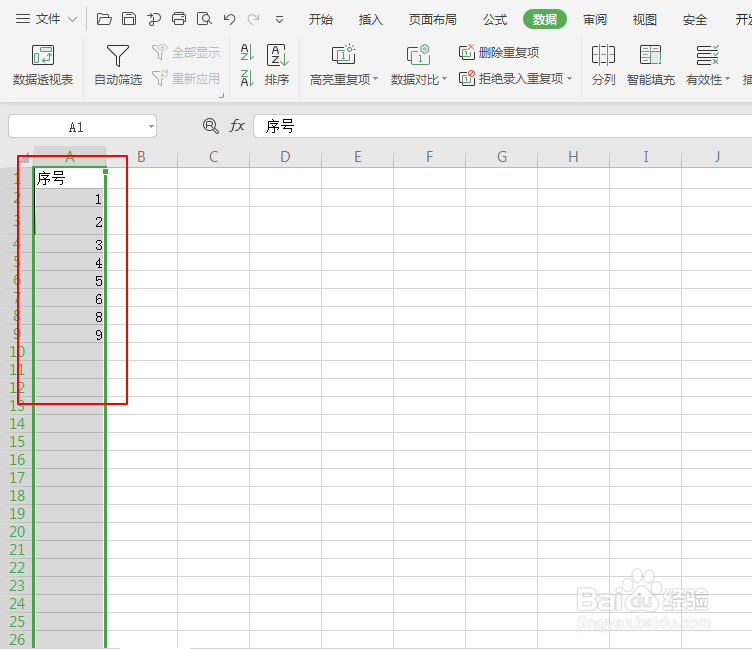Click the Name Box showing A1
The height and width of the screenshot is (649, 752).
tap(77, 127)
